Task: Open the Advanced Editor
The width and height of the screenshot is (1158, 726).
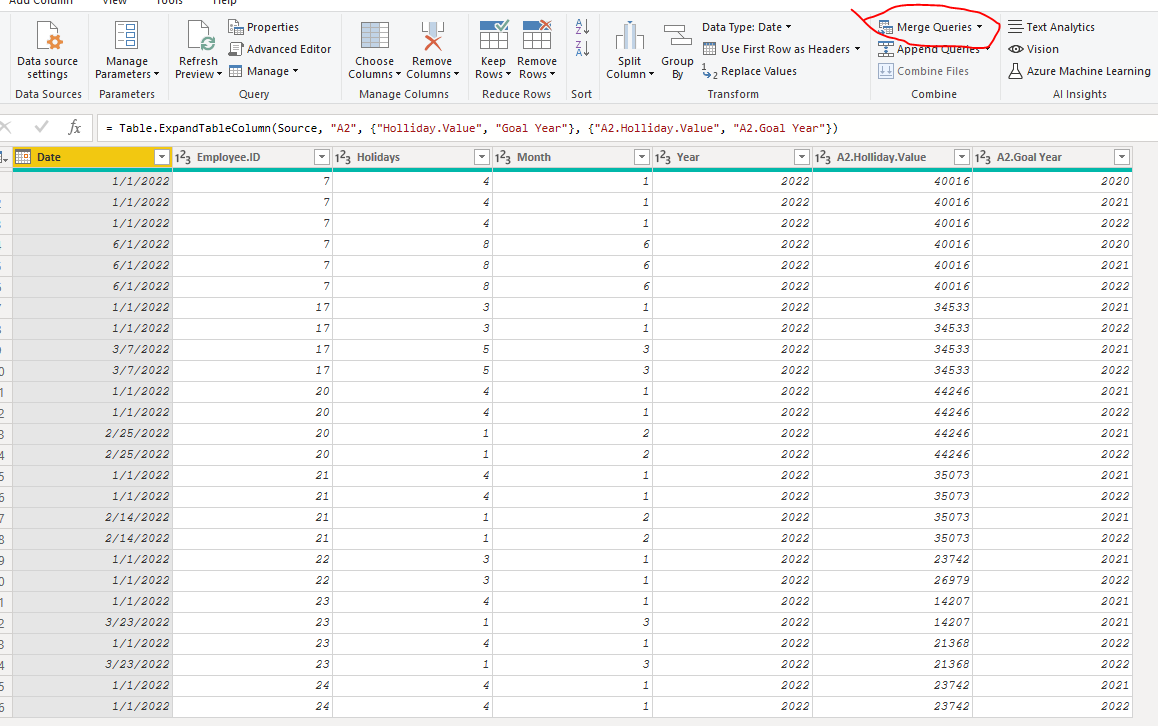Action: tap(280, 49)
